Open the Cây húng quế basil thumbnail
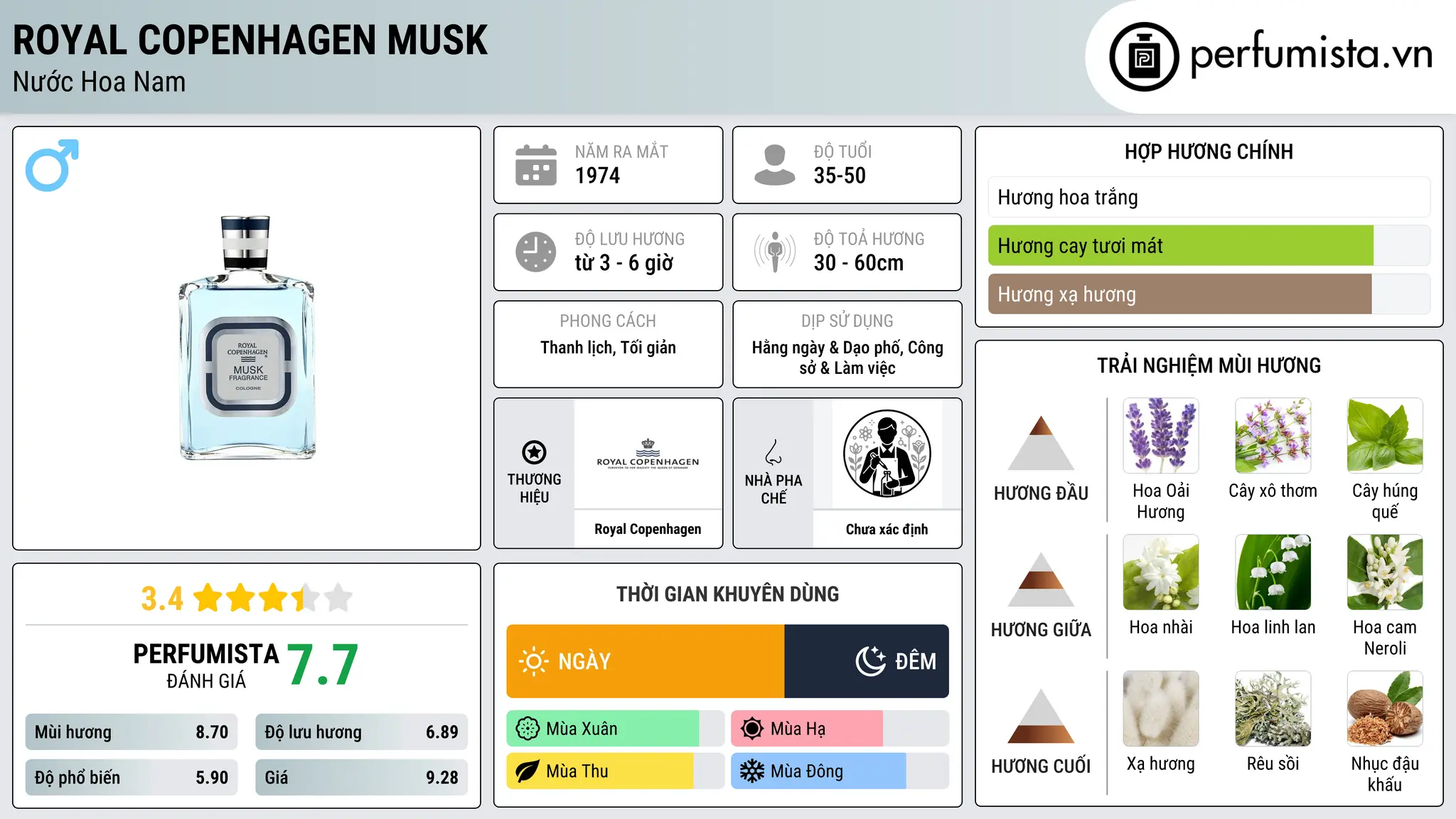 click(x=1385, y=436)
